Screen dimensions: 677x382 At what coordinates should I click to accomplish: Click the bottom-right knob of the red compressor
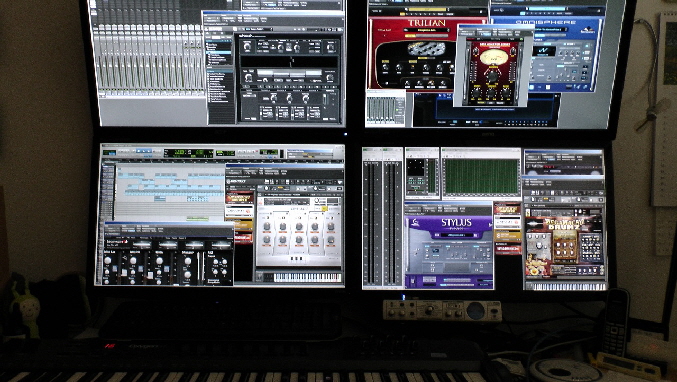coord(505,93)
